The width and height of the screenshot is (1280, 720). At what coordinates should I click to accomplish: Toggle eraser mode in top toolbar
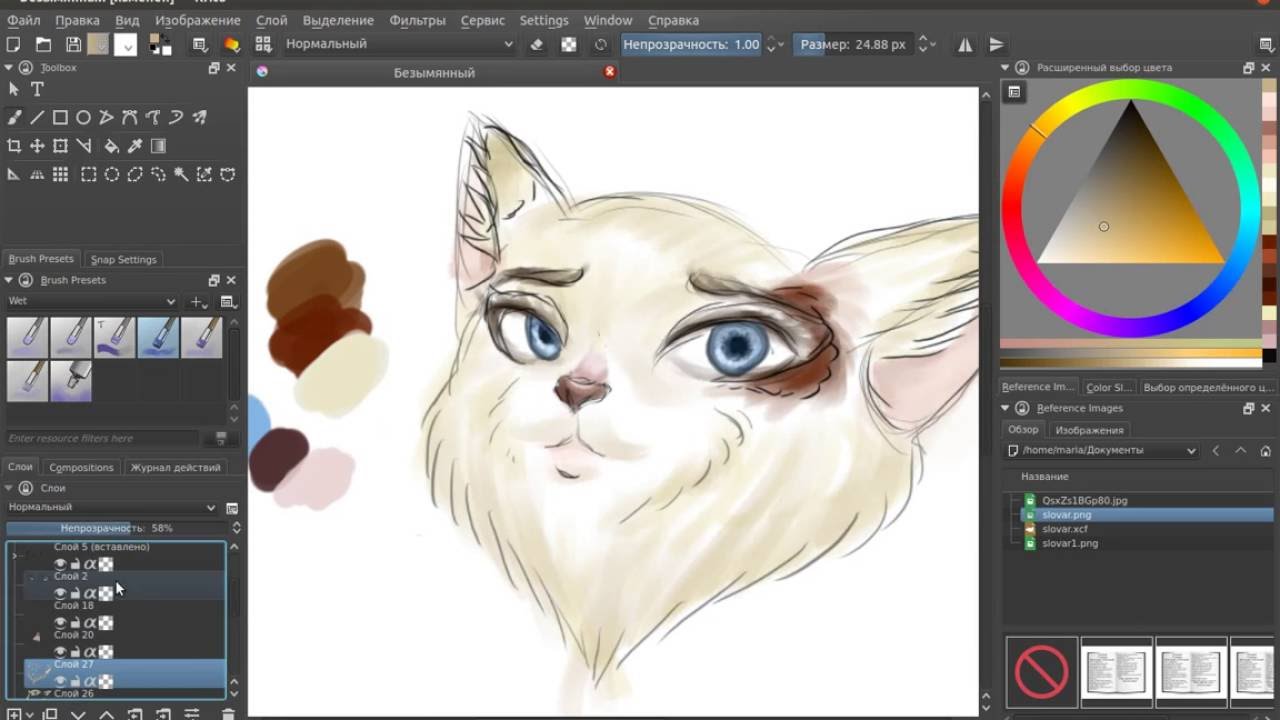coord(536,45)
